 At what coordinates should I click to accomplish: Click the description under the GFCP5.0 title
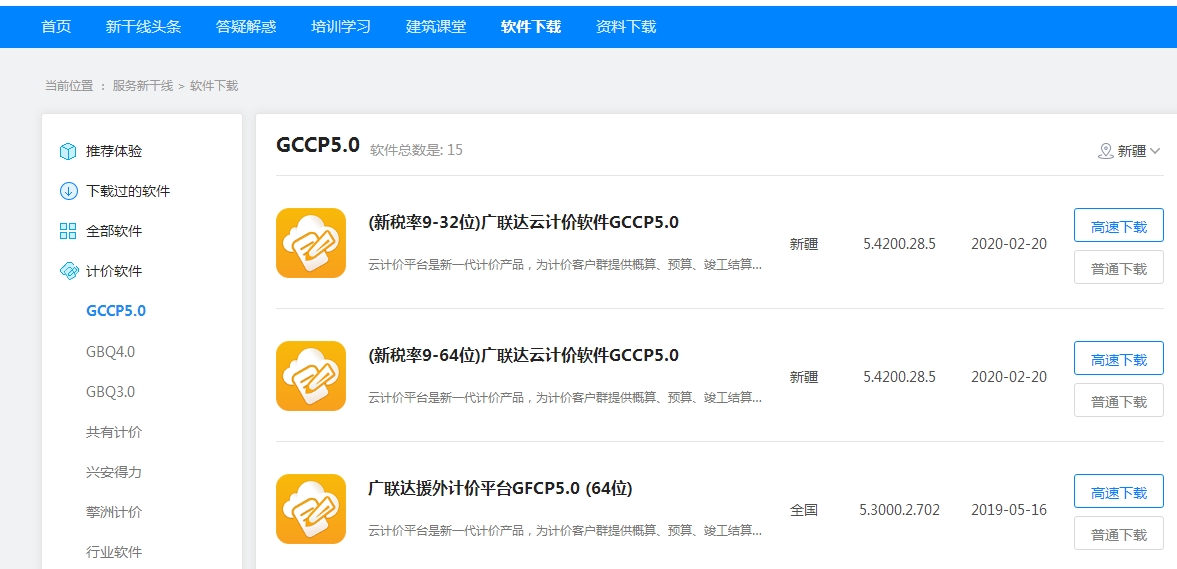click(565, 531)
